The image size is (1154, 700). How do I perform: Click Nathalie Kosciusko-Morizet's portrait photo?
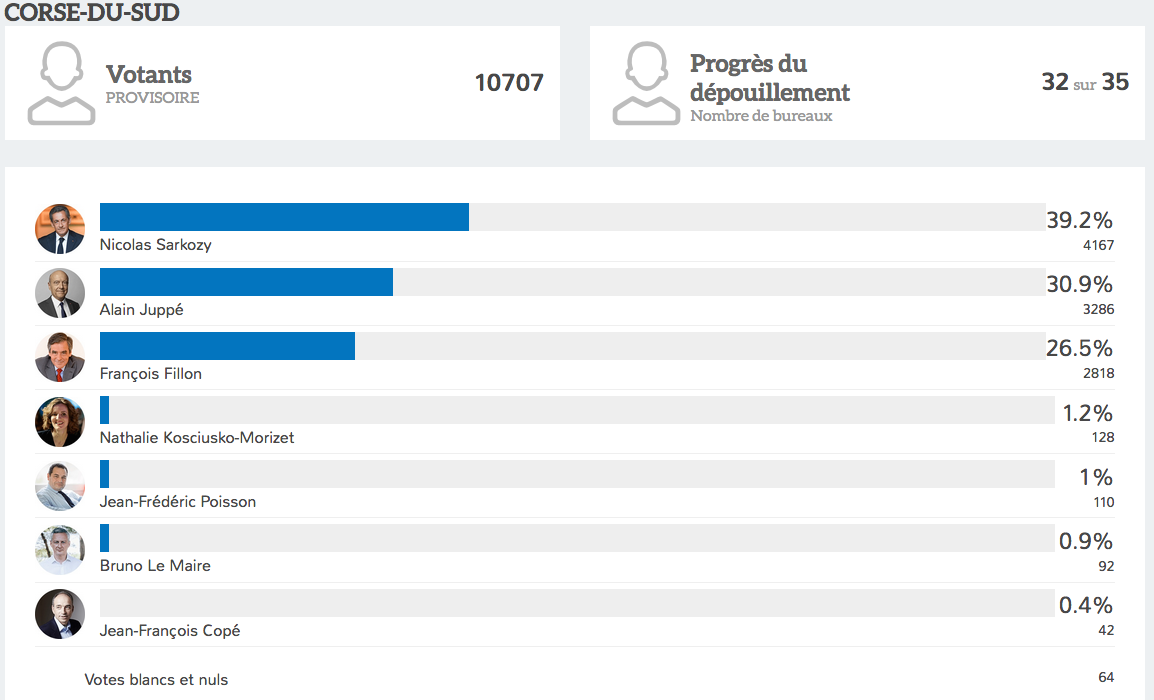(x=60, y=422)
